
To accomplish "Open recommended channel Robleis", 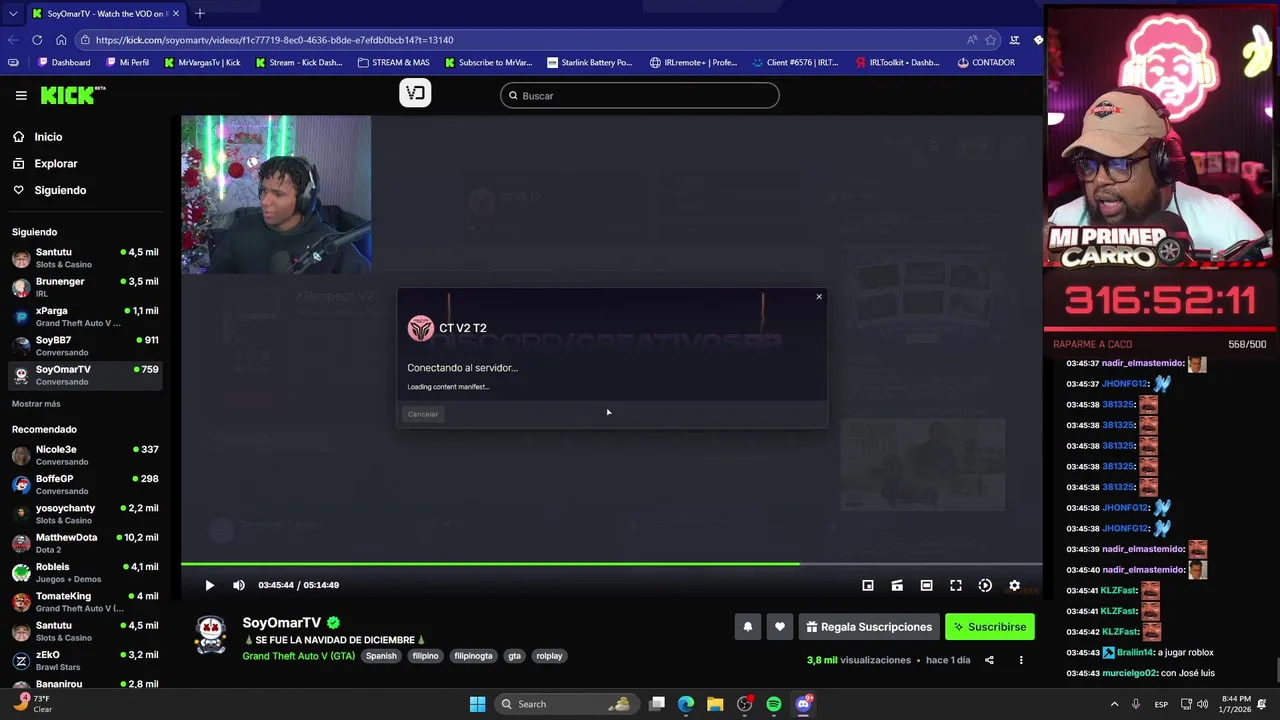I will point(86,572).
